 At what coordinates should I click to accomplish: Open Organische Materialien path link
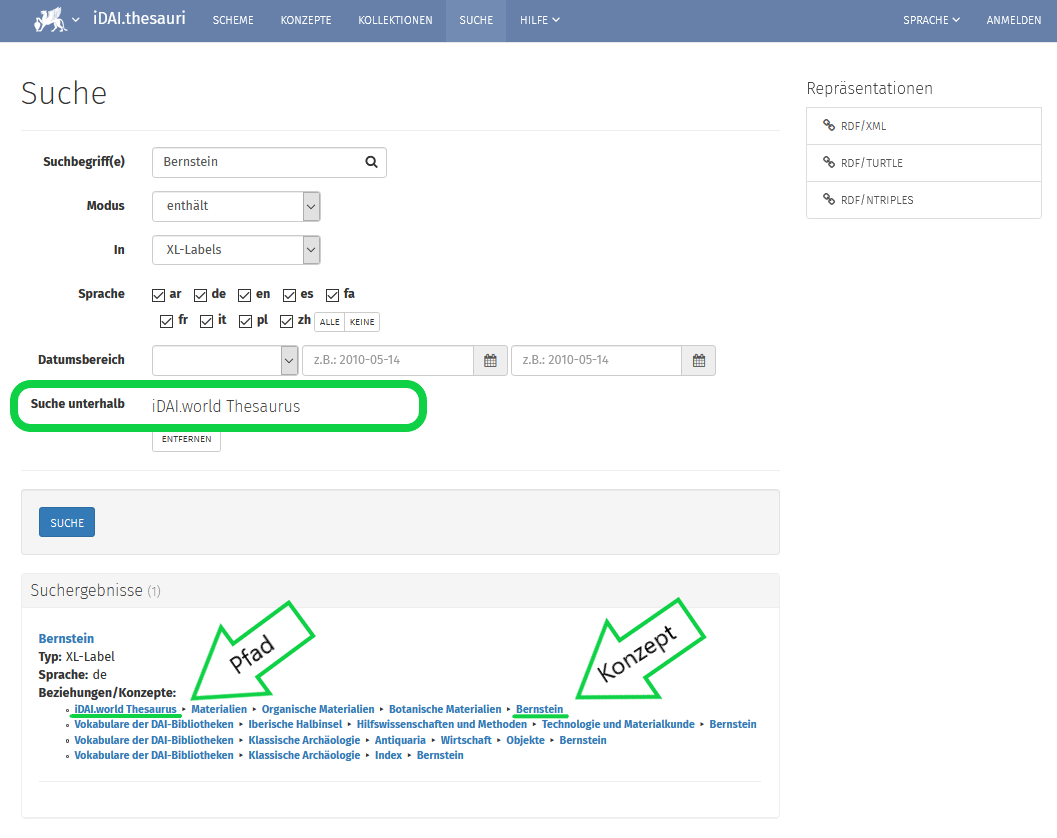pyautogui.click(x=318, y=709)
